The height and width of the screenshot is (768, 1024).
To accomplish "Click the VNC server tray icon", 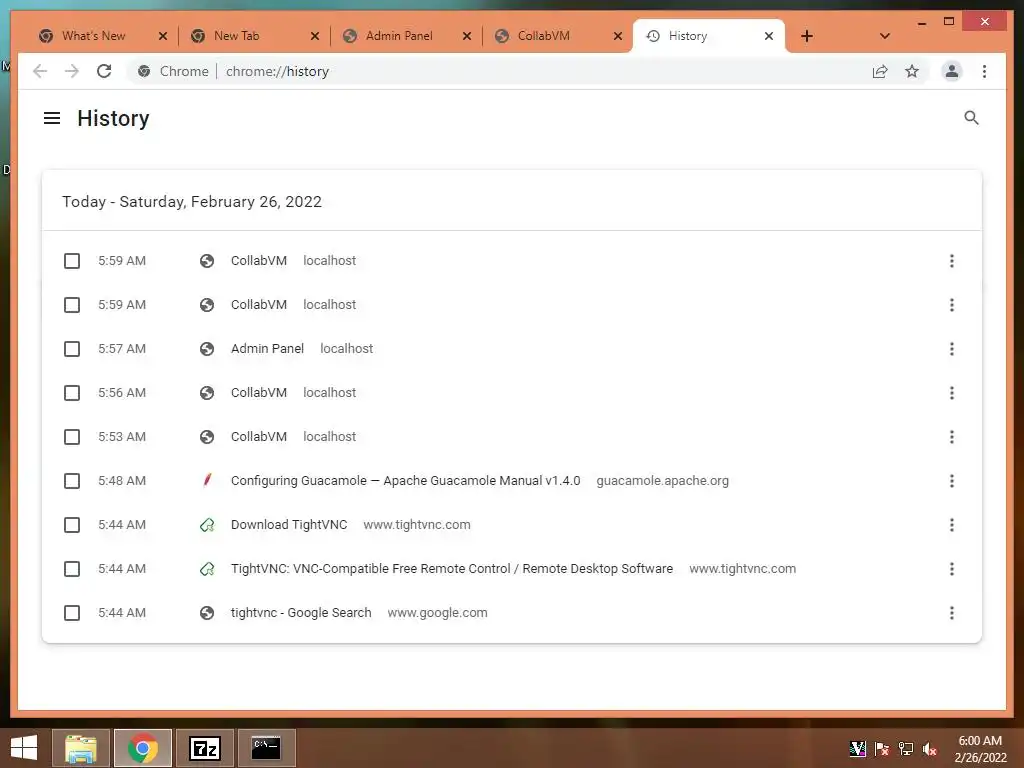I will (857, 749).
